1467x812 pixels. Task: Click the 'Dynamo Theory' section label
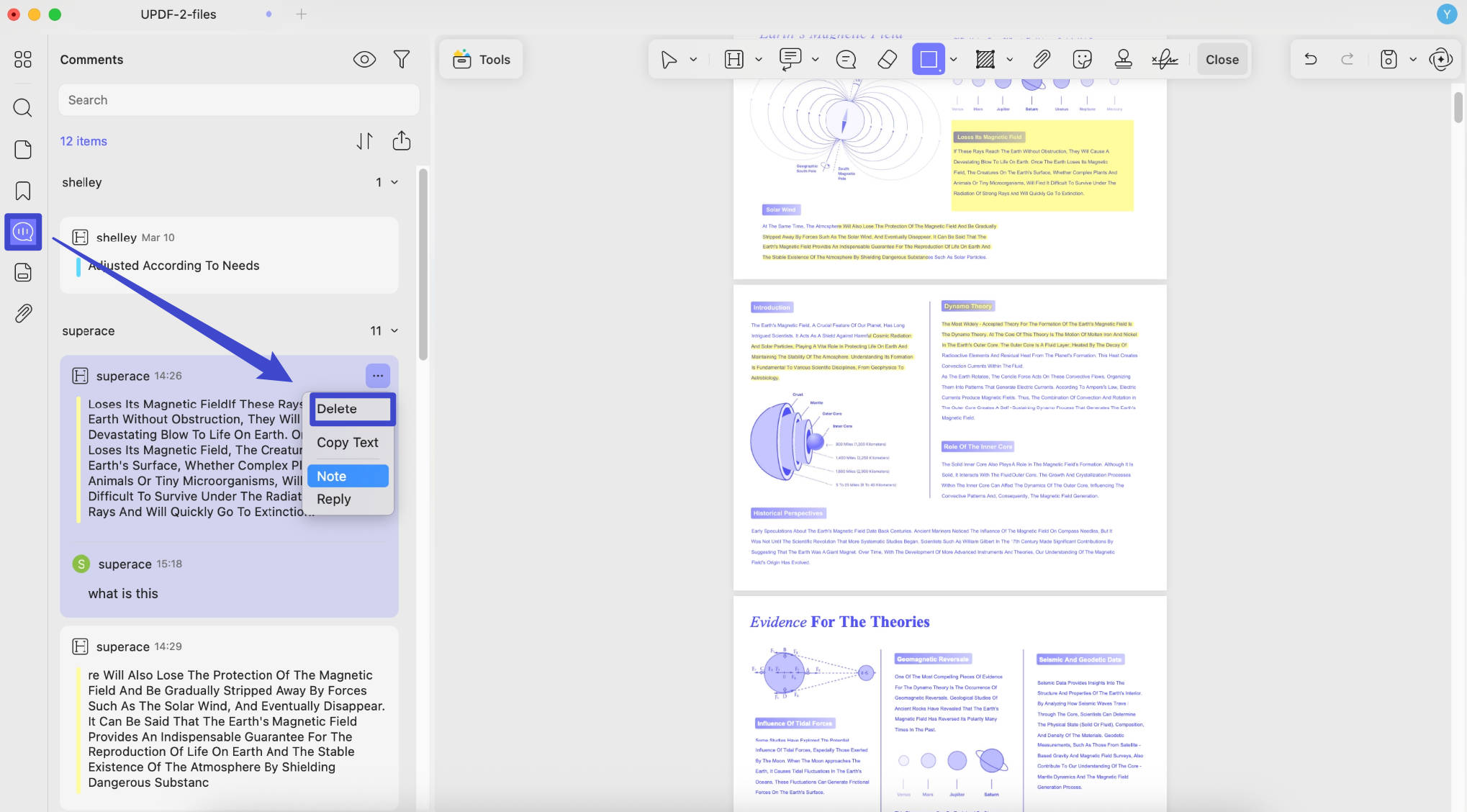tap(968, 307)
